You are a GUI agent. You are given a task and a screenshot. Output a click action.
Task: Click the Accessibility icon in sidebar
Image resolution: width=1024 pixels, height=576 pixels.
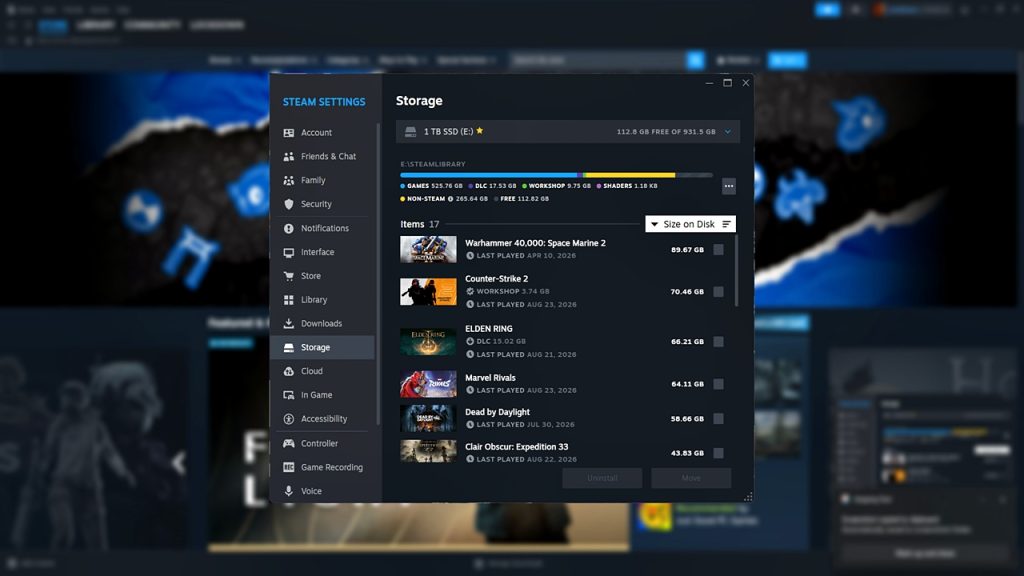point(289,419)
